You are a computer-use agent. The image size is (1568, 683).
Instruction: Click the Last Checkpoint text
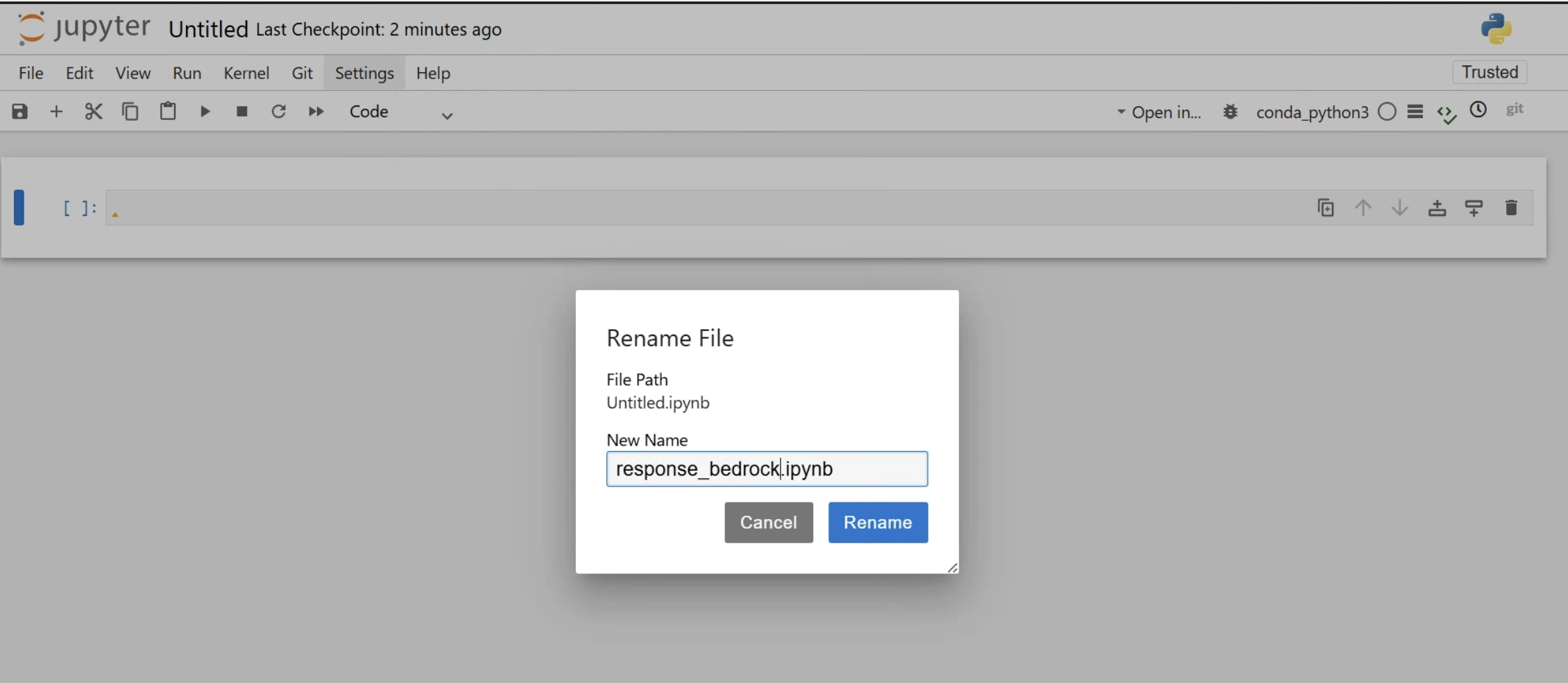point(379,29)
